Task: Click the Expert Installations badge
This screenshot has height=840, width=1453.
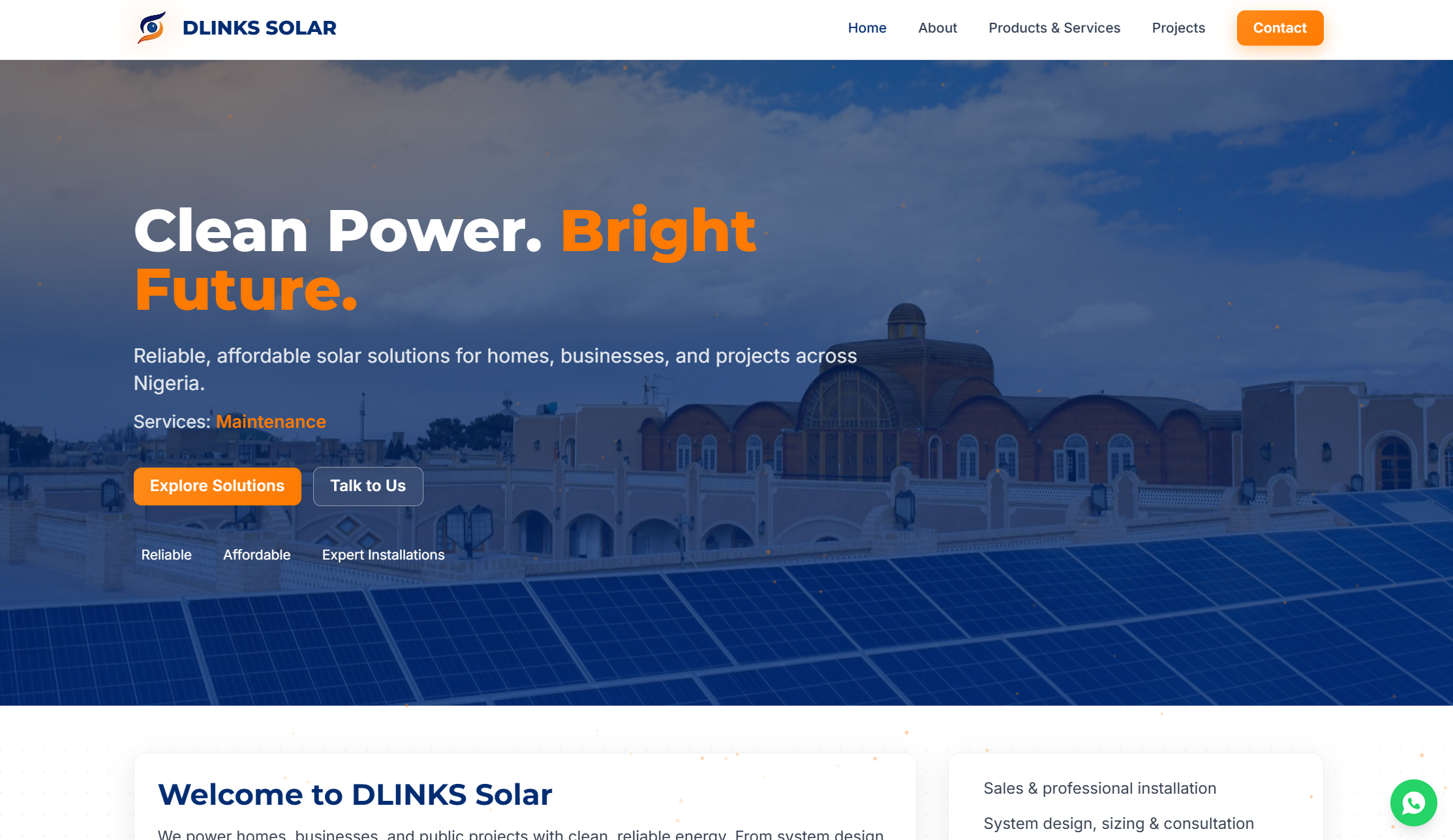Action: click(383, 555)
